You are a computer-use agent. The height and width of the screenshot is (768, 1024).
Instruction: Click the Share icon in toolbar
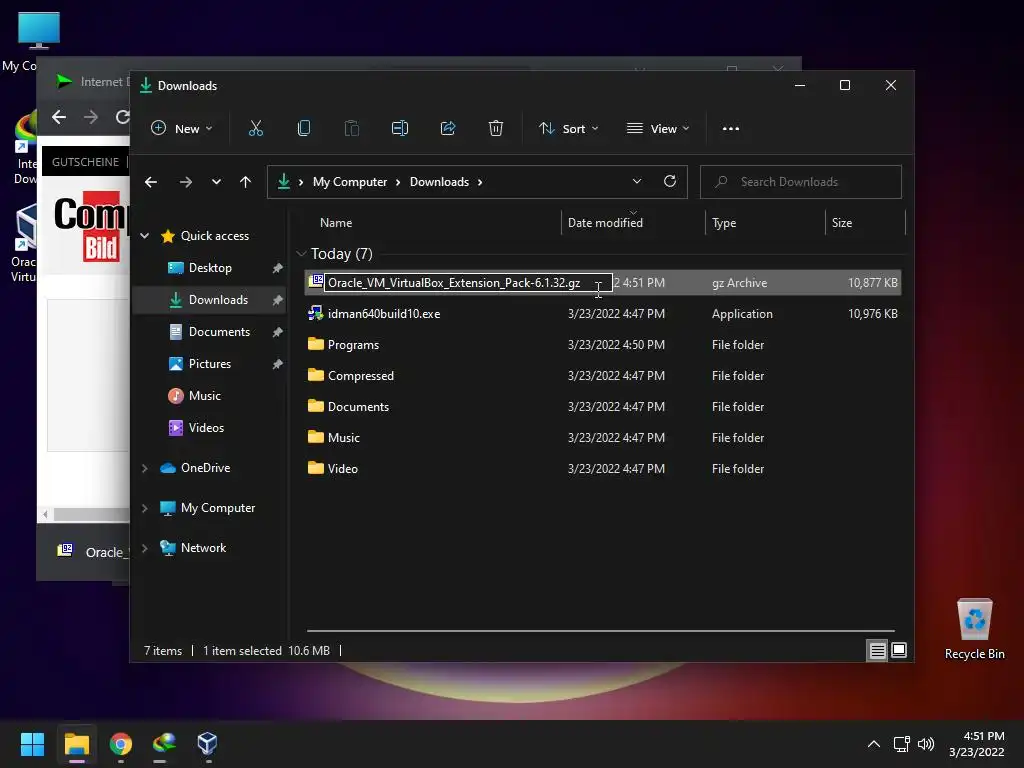coord(448,129)
